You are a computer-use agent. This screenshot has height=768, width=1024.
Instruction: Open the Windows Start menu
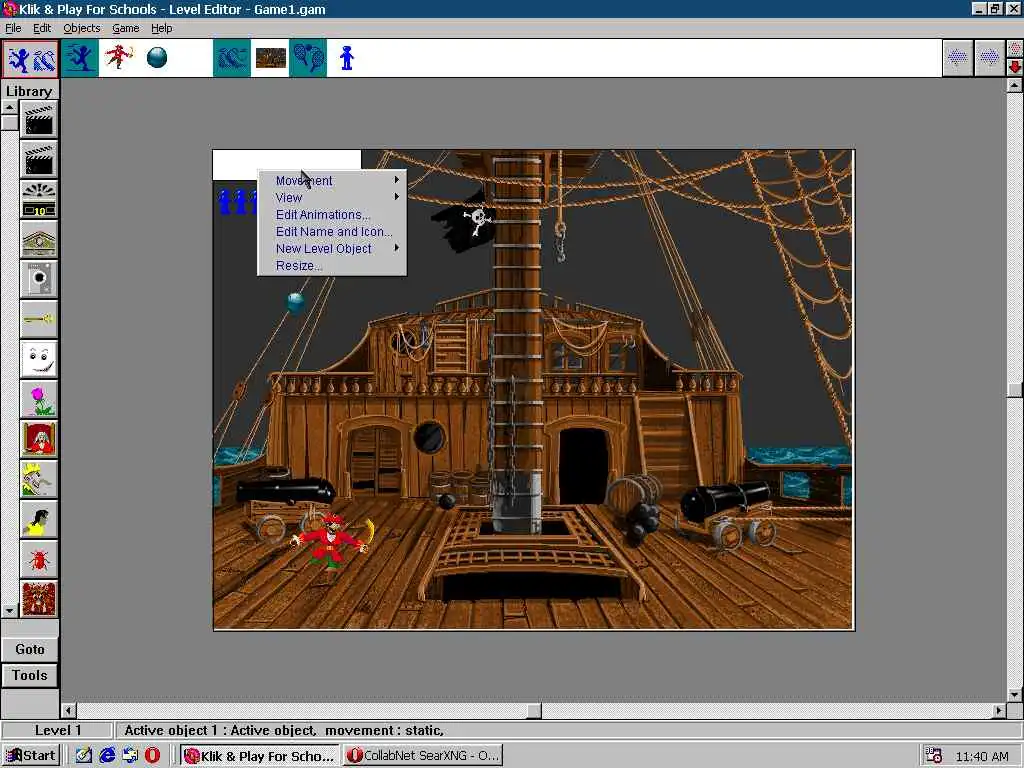[31, 755]
